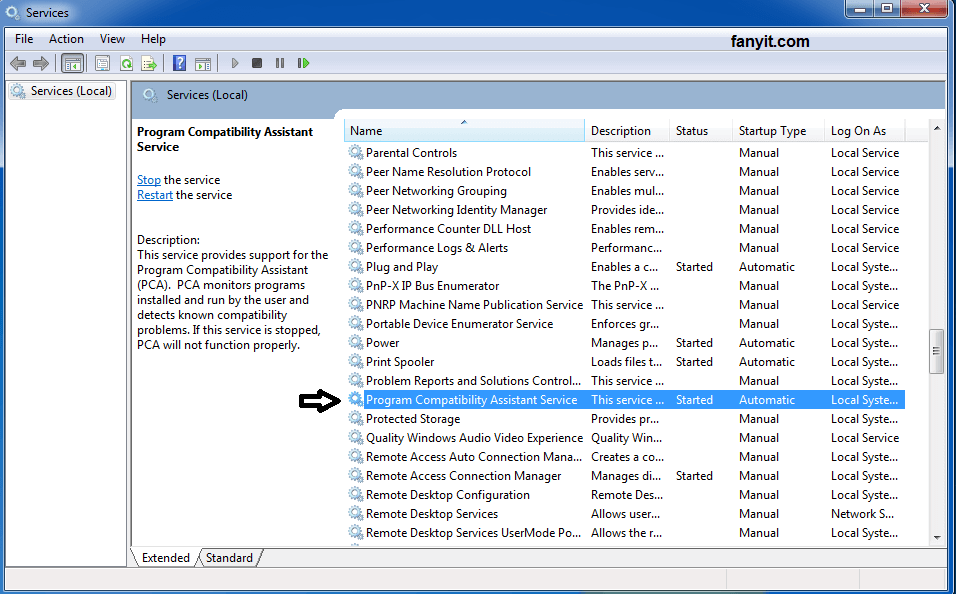Toggle Show/Hide Console Tree on the toolbar
Viewport: 956px width, 594px height.
pyautogui.click(x=71, y=63)
